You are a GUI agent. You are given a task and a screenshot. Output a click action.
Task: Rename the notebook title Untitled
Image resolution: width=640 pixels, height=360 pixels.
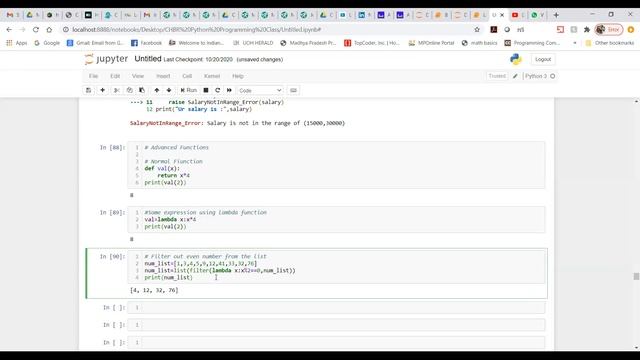pos(148,59)
